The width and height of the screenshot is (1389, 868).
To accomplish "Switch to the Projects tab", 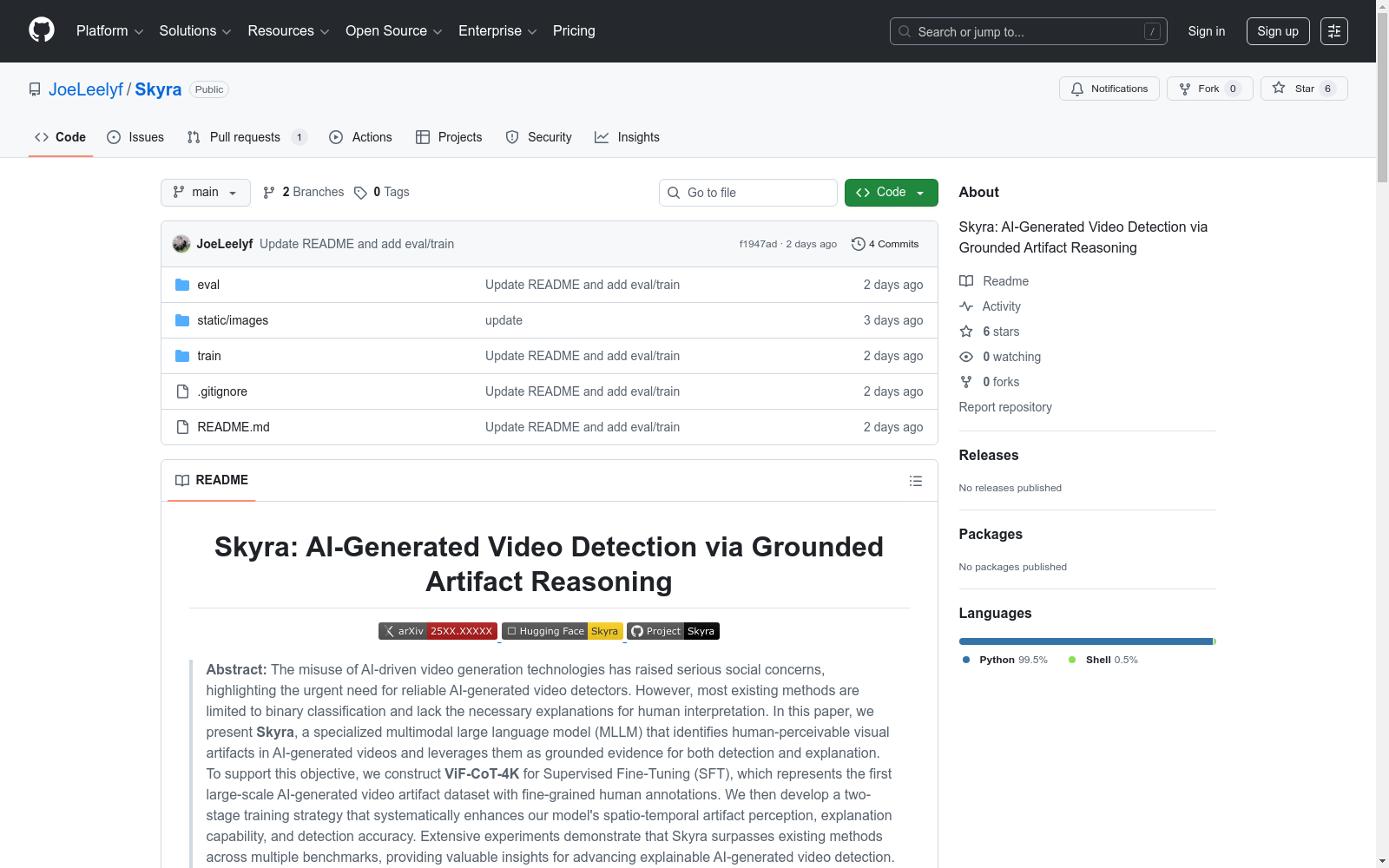I will 449,137.
